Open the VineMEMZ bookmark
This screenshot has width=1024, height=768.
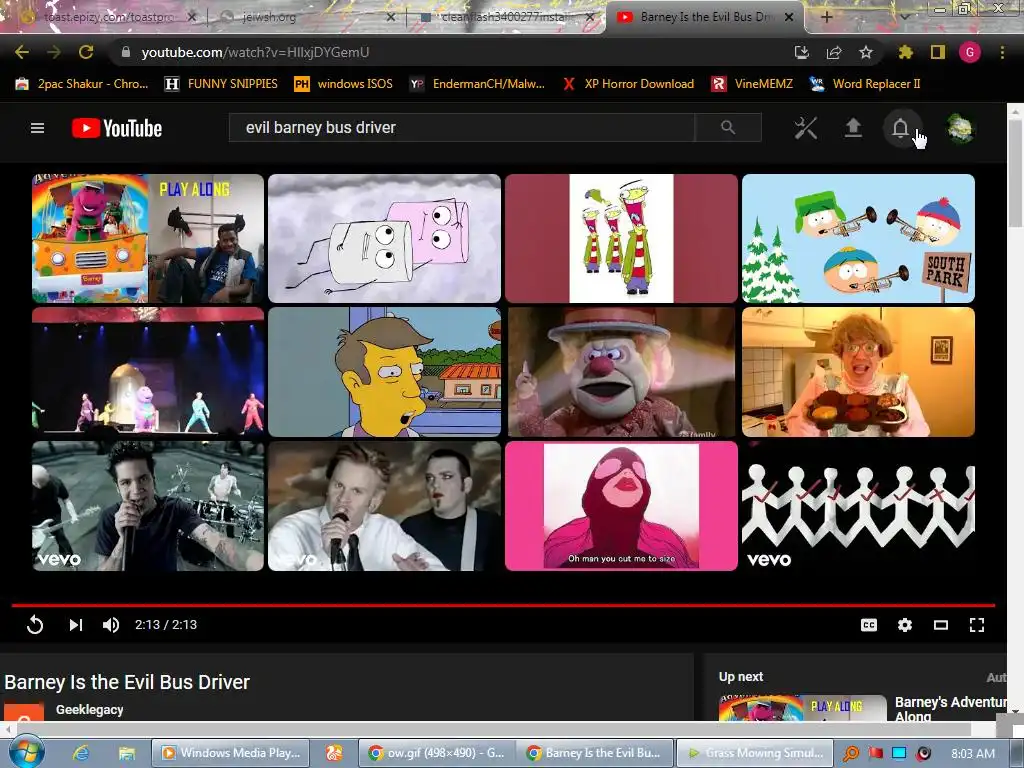(752, 84)
